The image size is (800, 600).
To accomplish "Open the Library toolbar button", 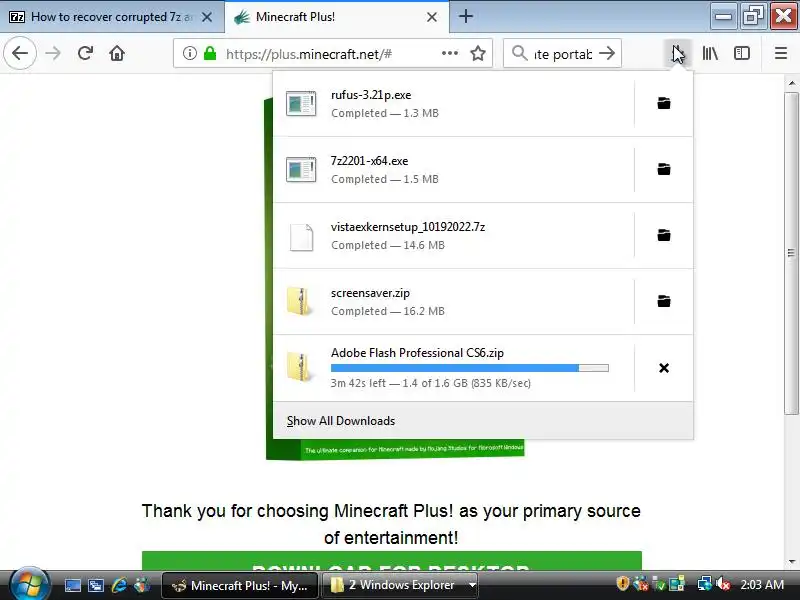I will pos(710,53).
